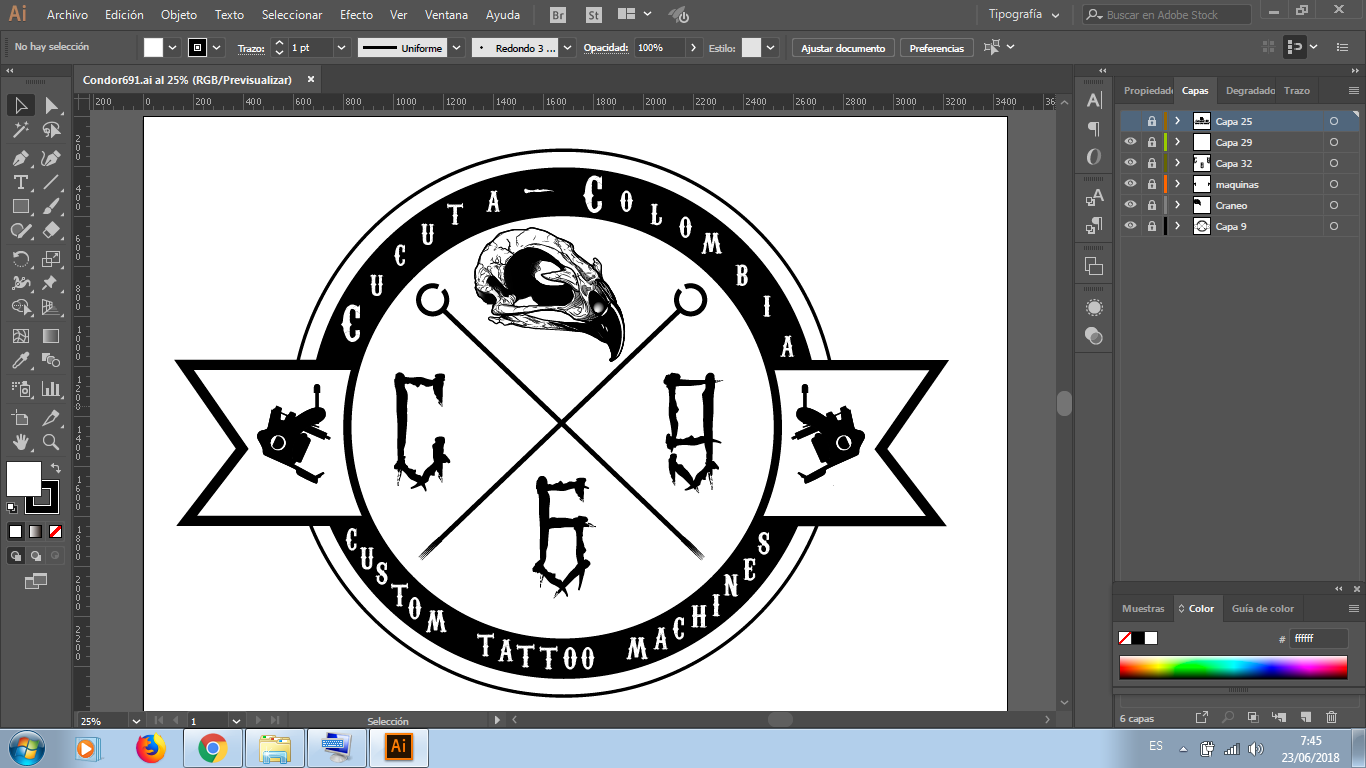Select the Direct Selection tool

[51, 105]
